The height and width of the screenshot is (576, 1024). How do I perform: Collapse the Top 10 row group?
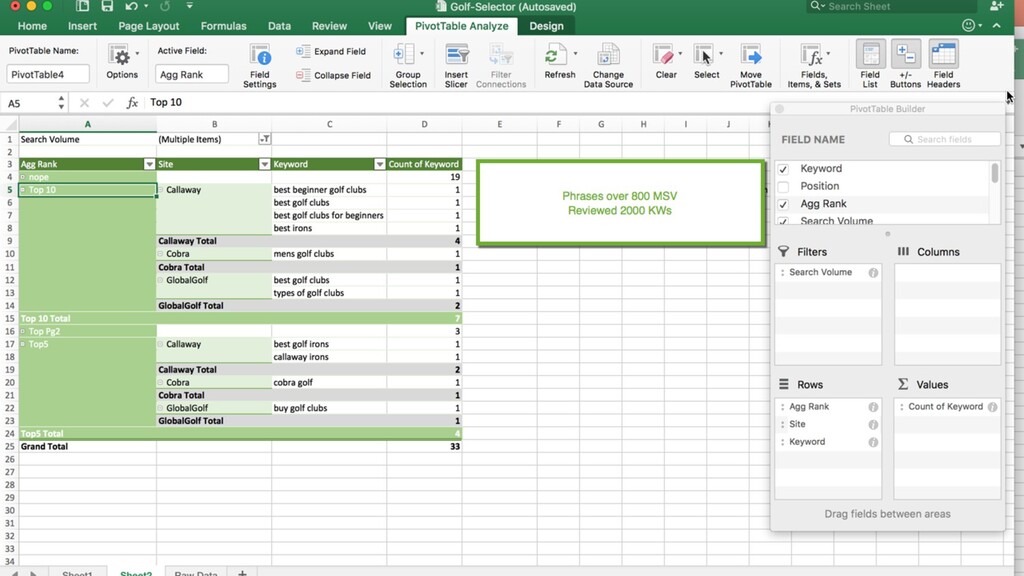point(23,189)
